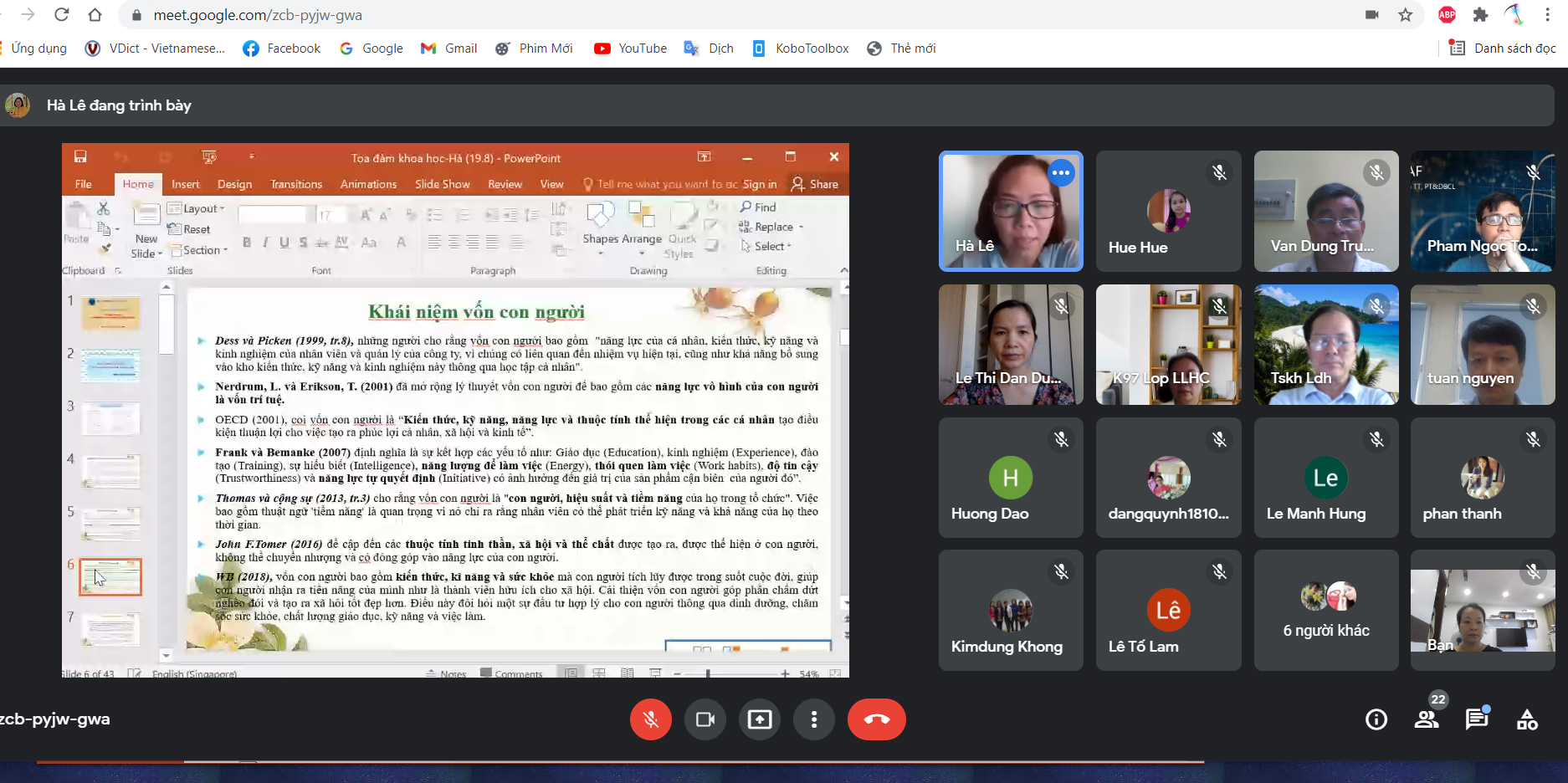This screenshot has height=783, width=1568.
Task: Open the Facebook bookmark
Action: tap(282, 49)
